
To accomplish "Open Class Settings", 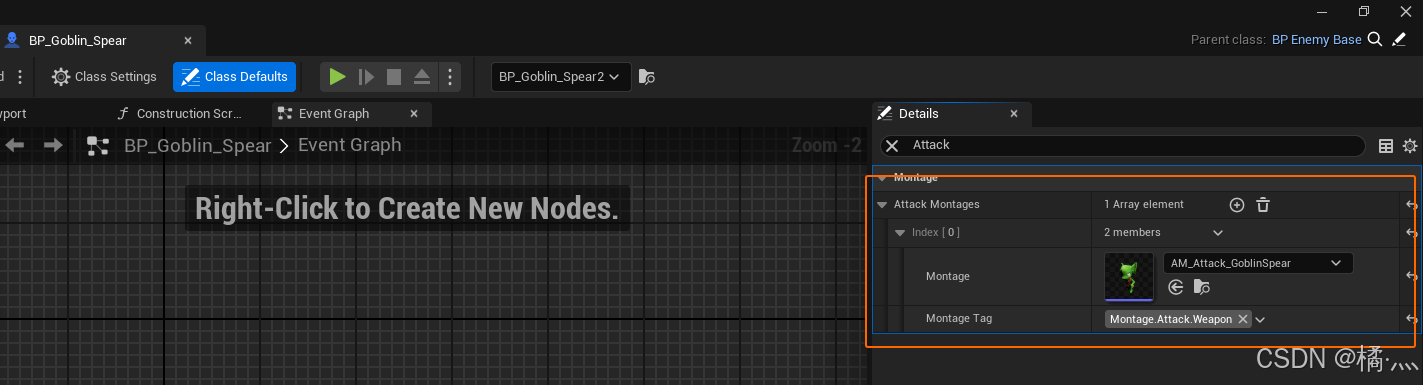I will click(104, 77).
